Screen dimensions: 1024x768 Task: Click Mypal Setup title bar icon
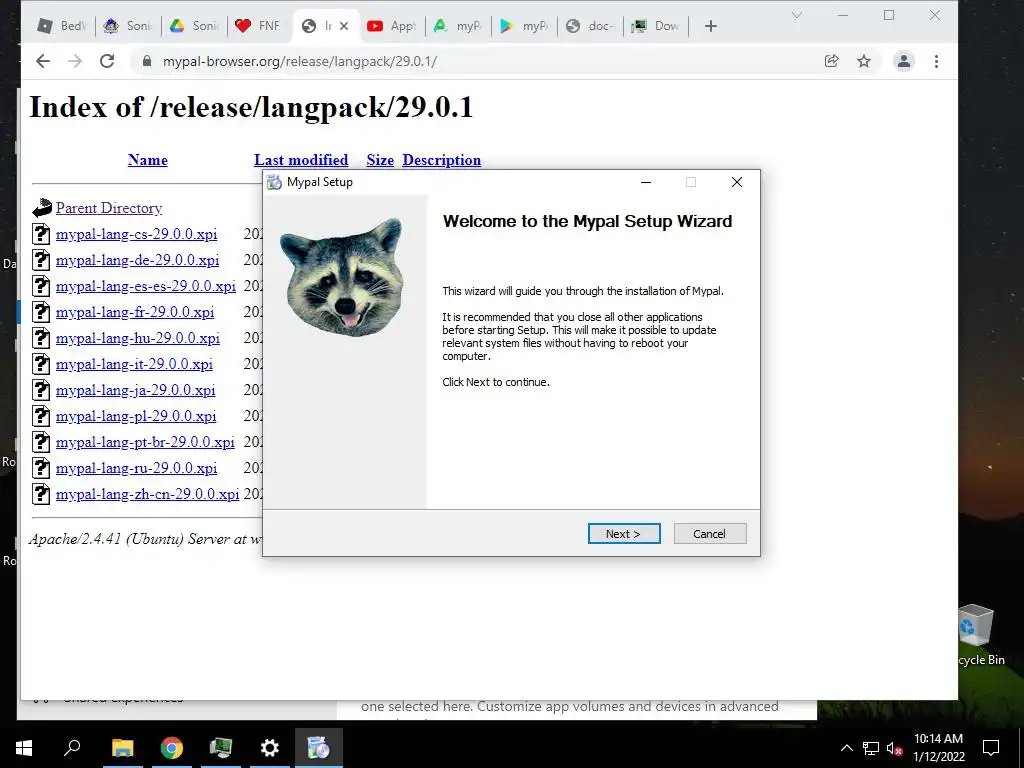click(x=274, y=182)
